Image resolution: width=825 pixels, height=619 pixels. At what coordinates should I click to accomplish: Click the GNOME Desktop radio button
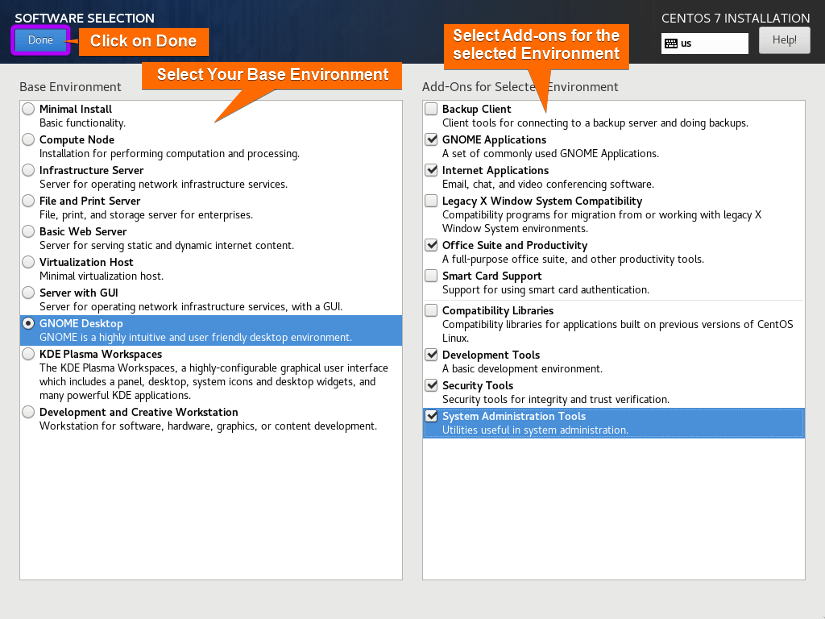[28, 323]
